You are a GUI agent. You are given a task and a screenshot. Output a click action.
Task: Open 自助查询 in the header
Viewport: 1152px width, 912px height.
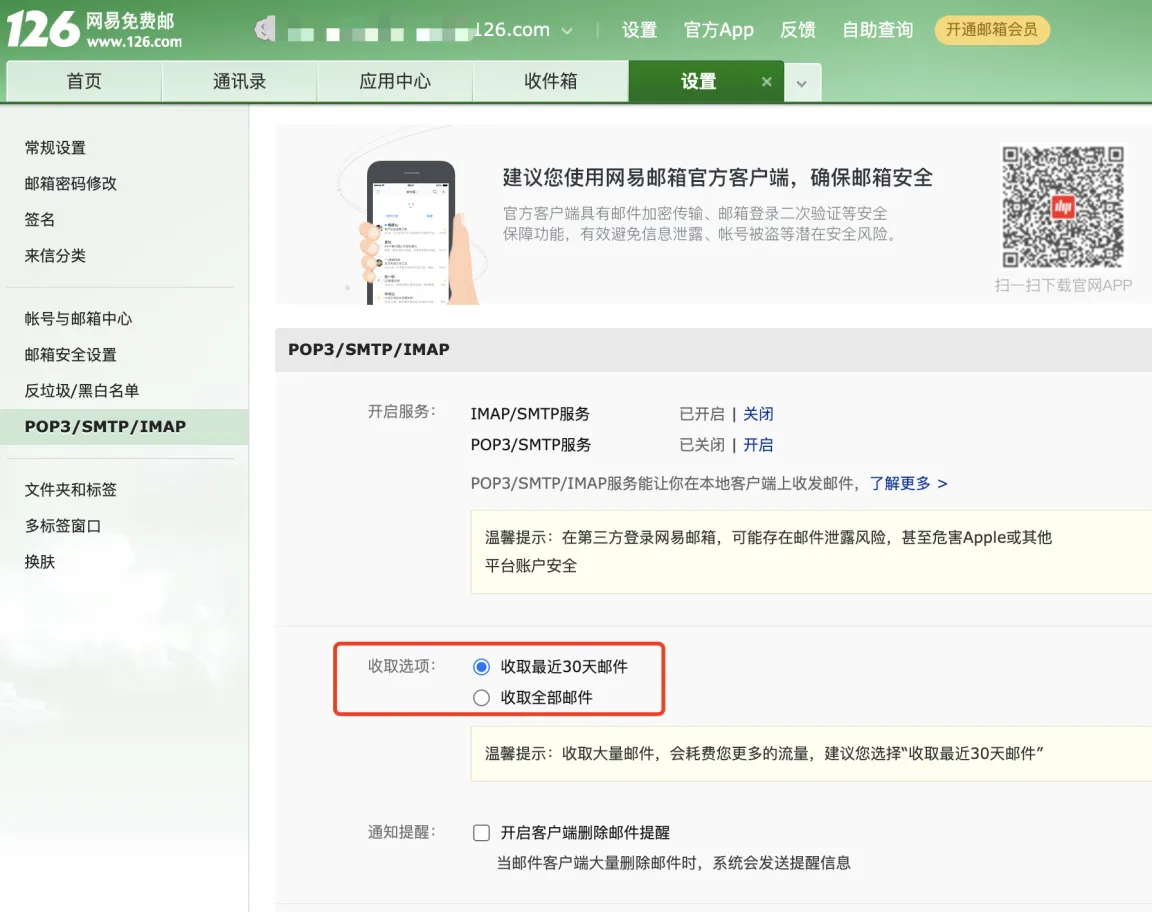(877, 30)
